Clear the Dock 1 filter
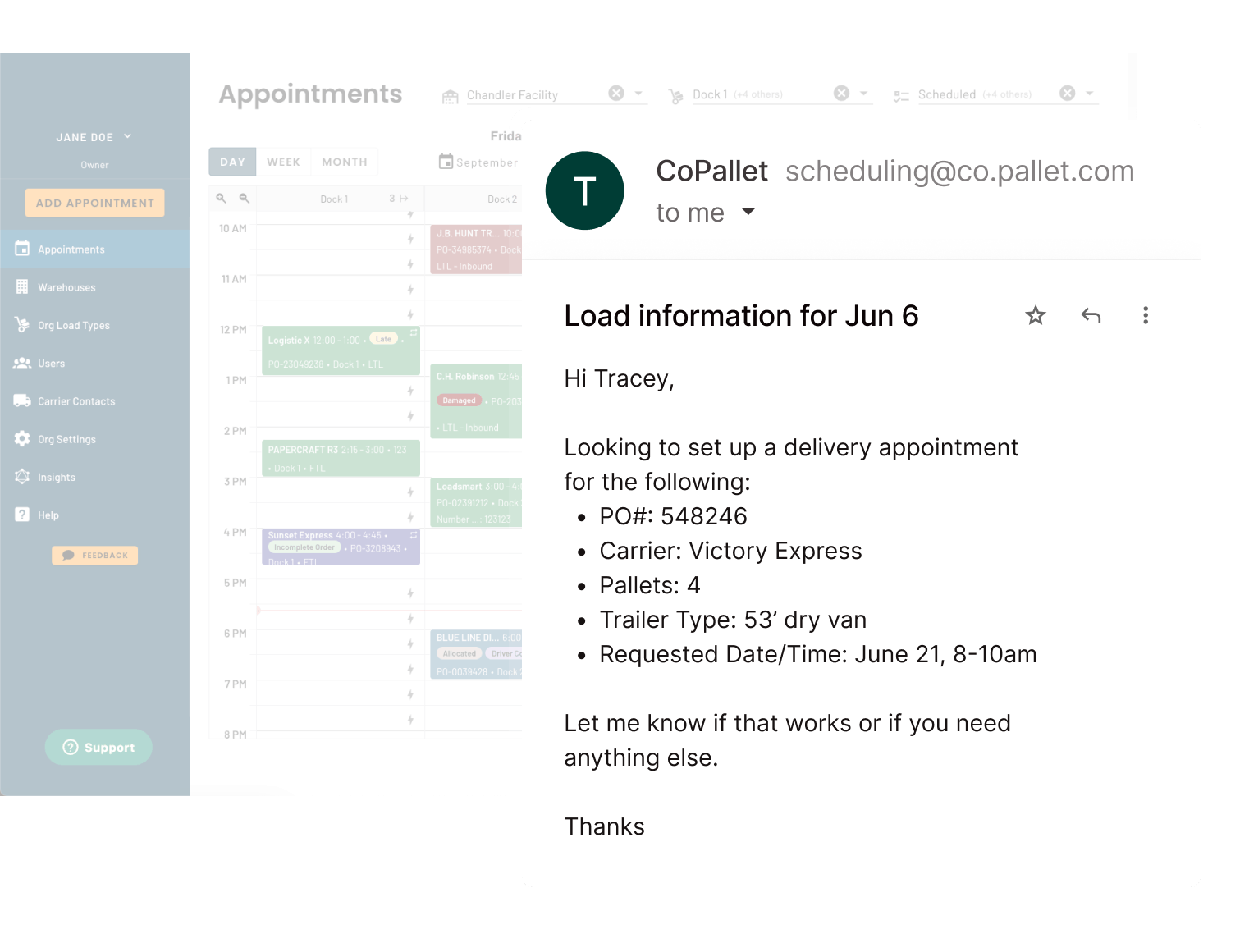The height and width of the screenshot is (952, 1249). 841,93
